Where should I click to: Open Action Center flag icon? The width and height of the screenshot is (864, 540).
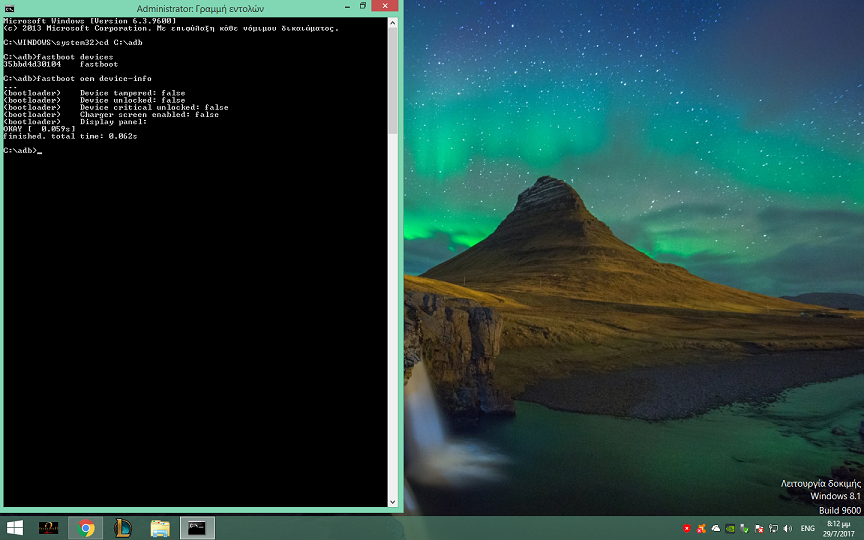pyautogui.click(x=760, y=528)
